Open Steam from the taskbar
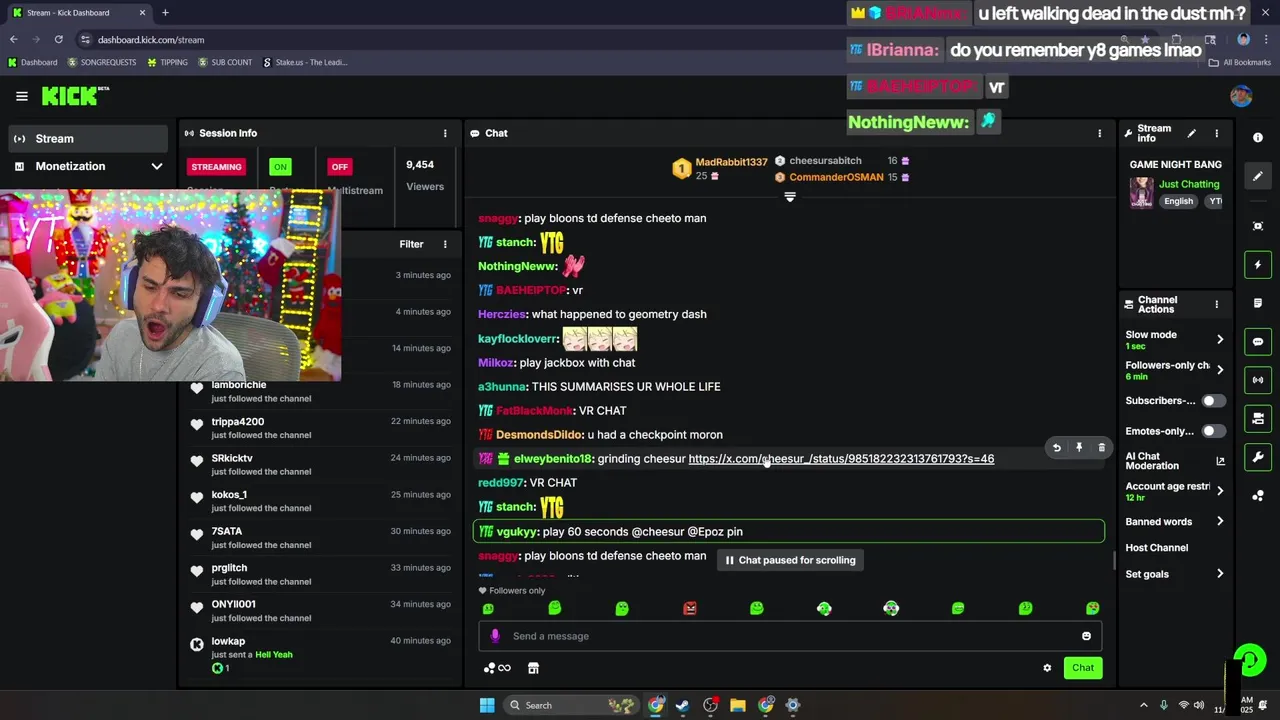The image size is (1280, 720). pyautogui.click(x=682, y=705)
